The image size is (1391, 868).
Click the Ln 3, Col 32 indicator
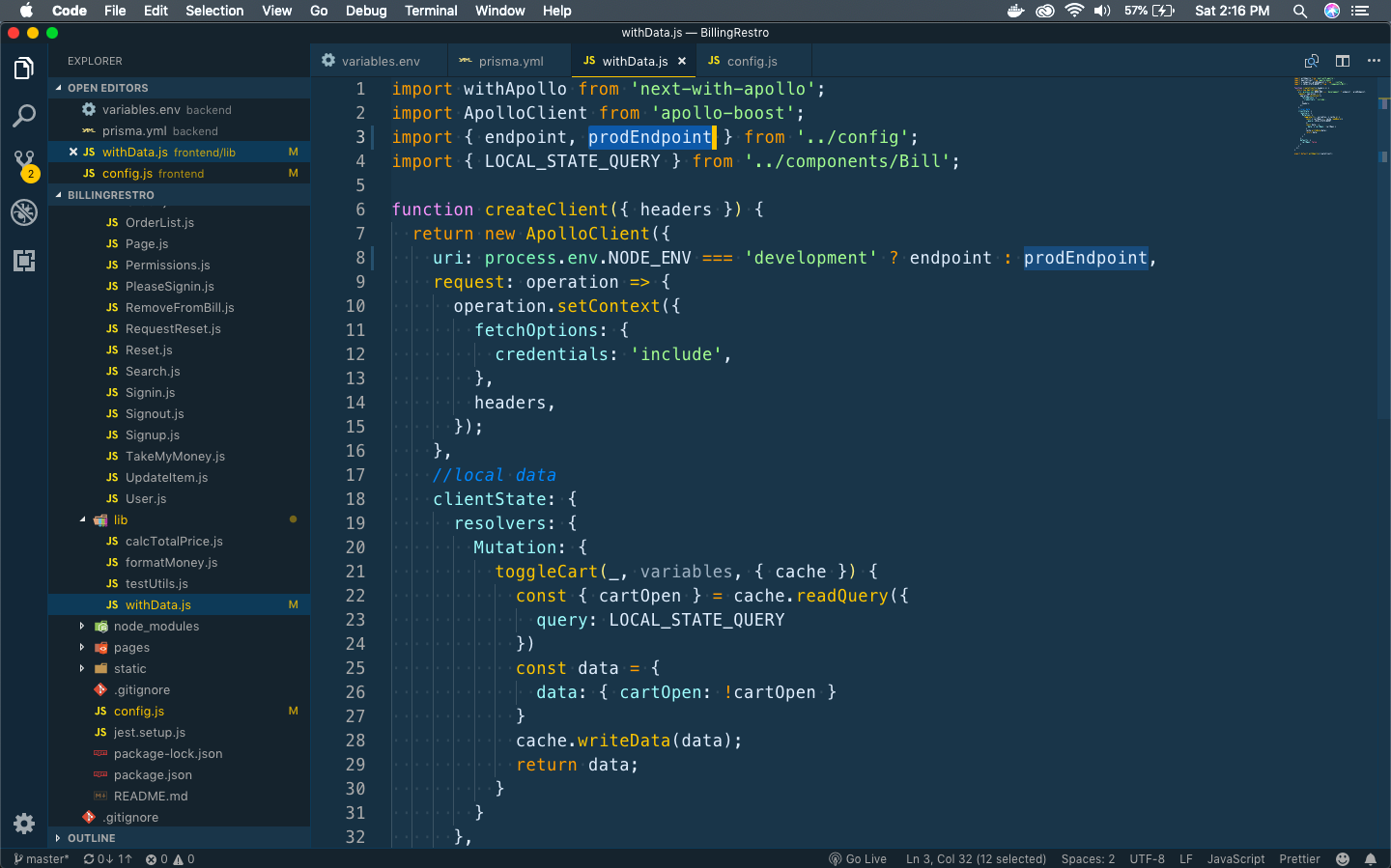pyautogui.click(x=976, y=858)
